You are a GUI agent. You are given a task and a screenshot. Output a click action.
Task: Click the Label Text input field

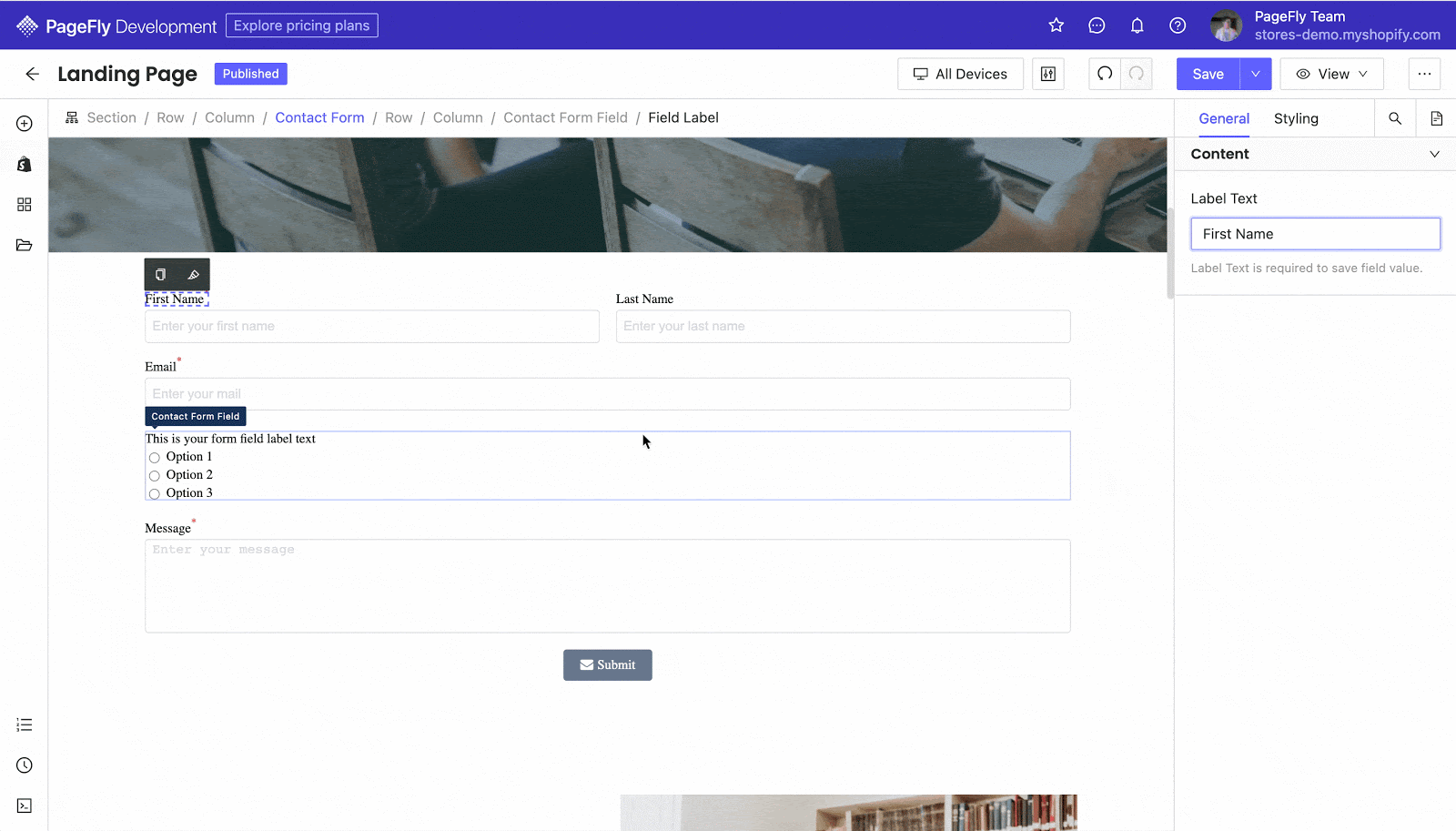coord(1315,234)
